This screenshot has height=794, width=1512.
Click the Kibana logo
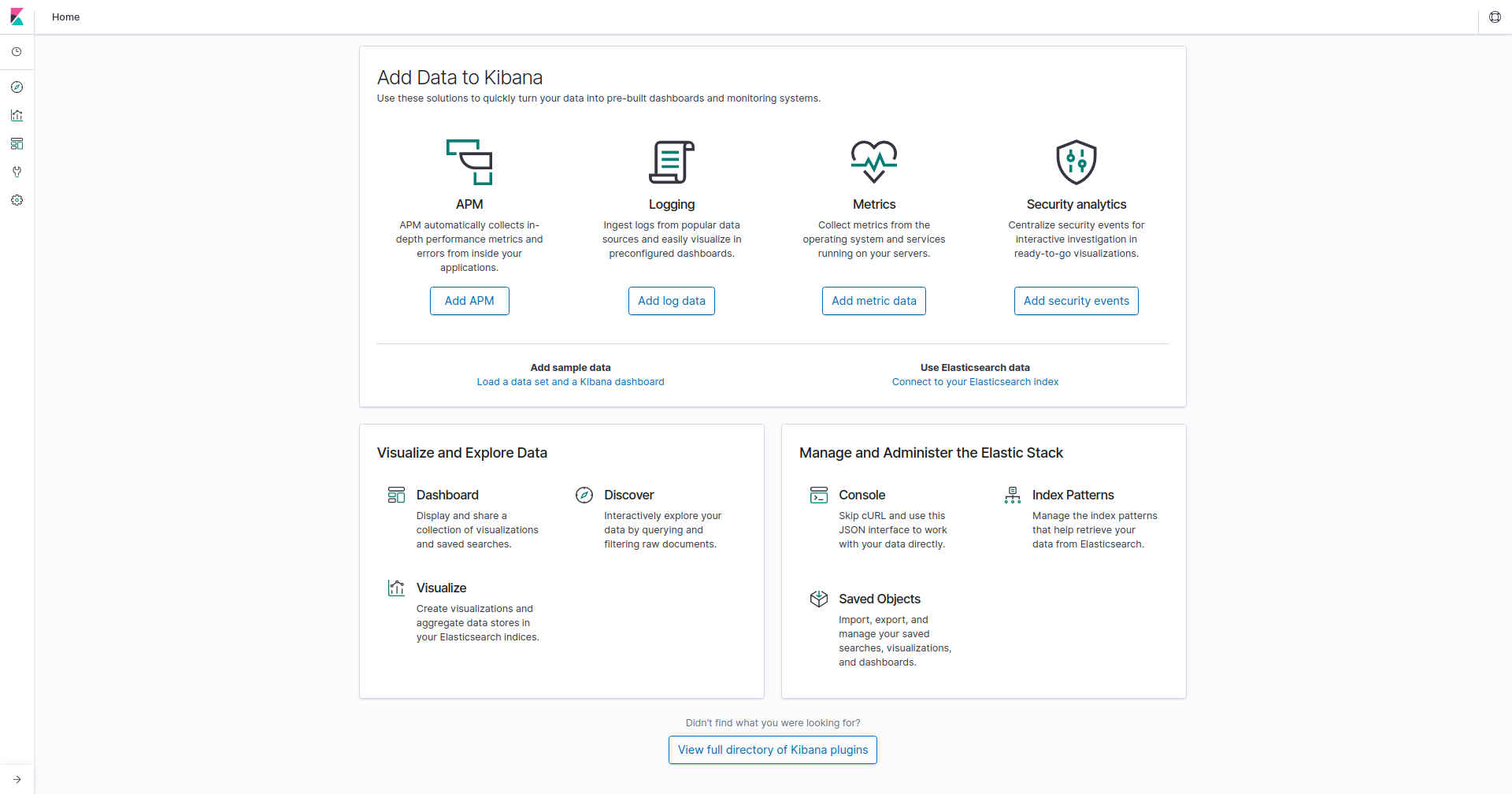coord(17,17)
